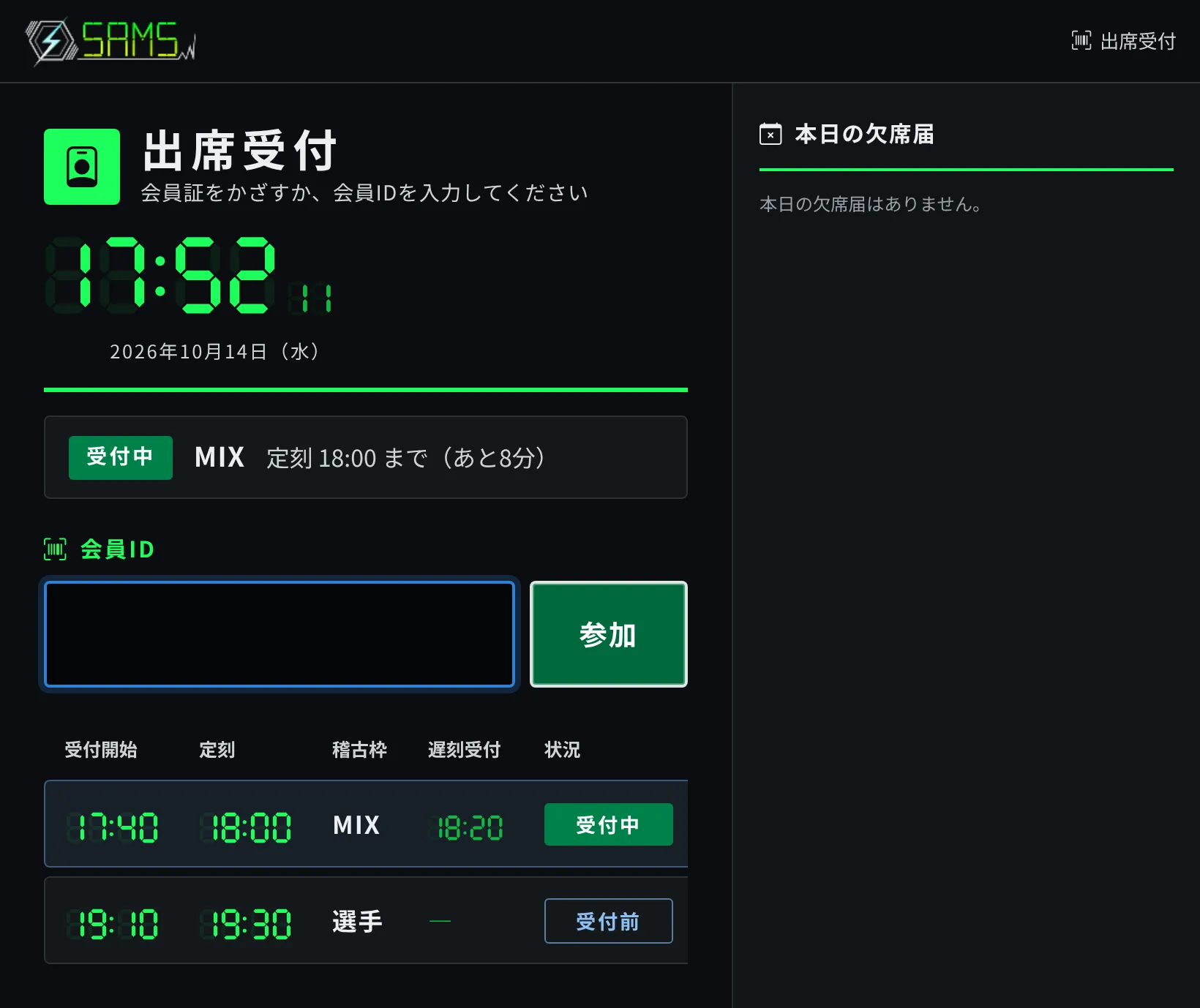The height and width of the screenshot is (1008, 1200).
Task: Click the green member card icon
Action: click(82, 167)
